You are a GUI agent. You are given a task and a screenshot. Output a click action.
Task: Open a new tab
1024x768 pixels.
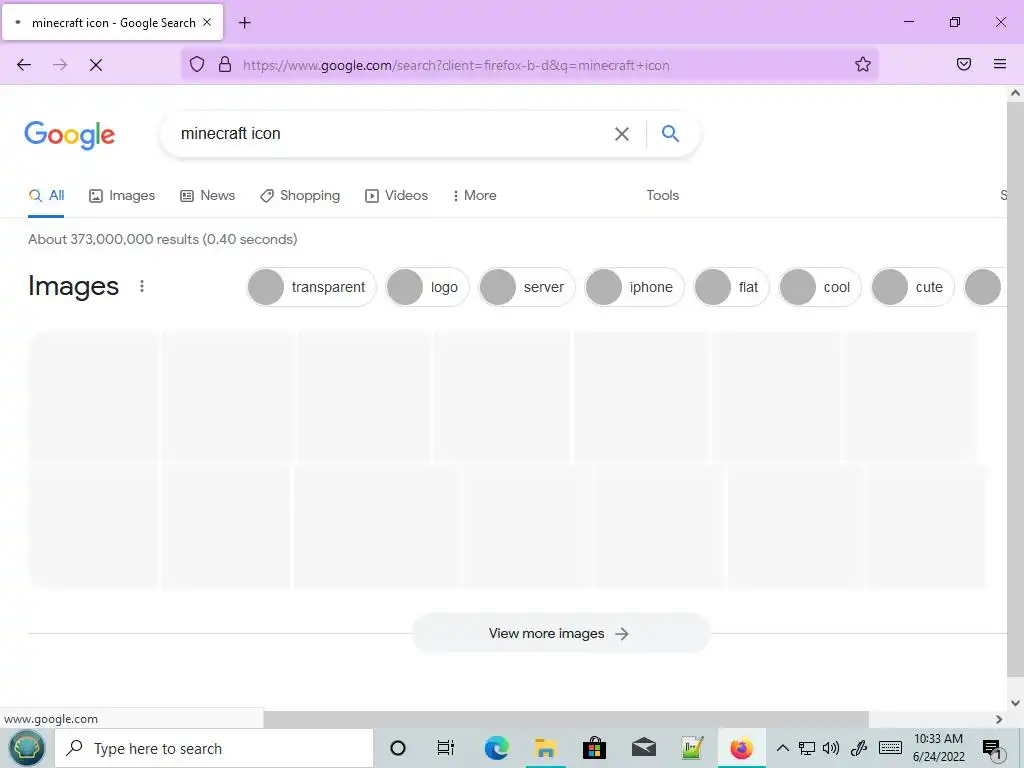pyautogui.click(x=244, y=23)
